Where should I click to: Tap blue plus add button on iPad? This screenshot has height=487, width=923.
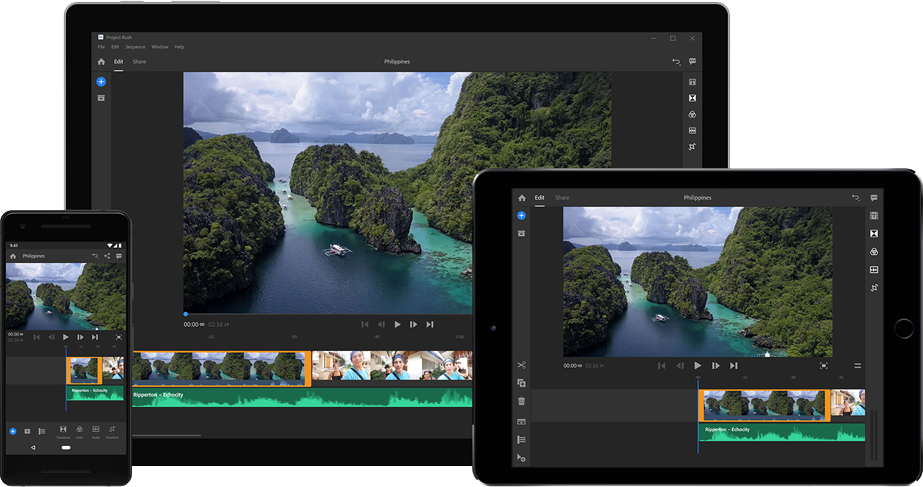521,216
